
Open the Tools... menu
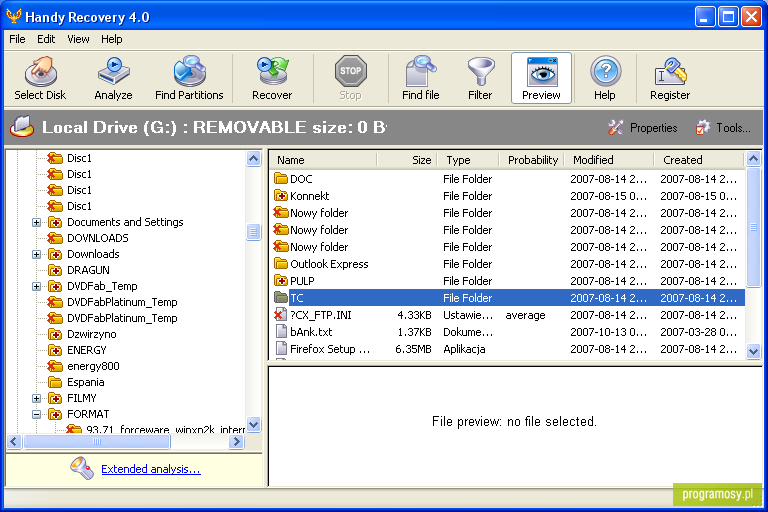(x=723, y=128)
